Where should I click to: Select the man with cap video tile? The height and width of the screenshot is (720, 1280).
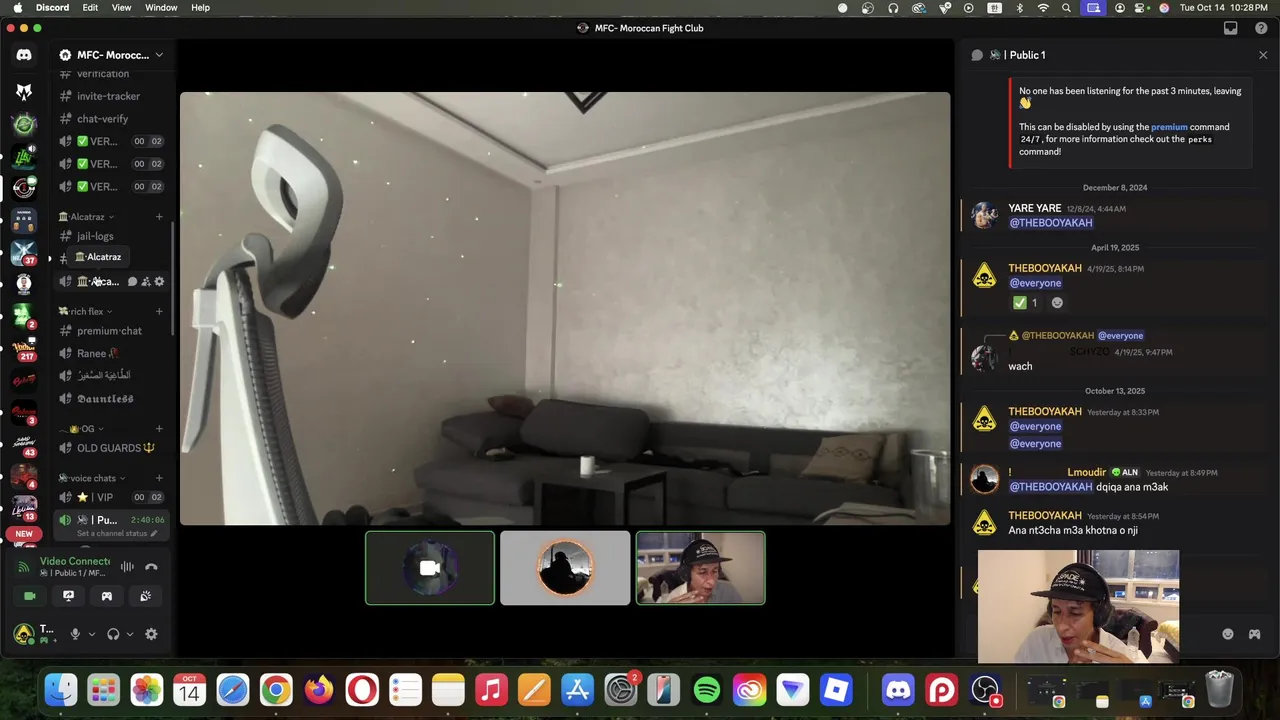pos(700,568)
